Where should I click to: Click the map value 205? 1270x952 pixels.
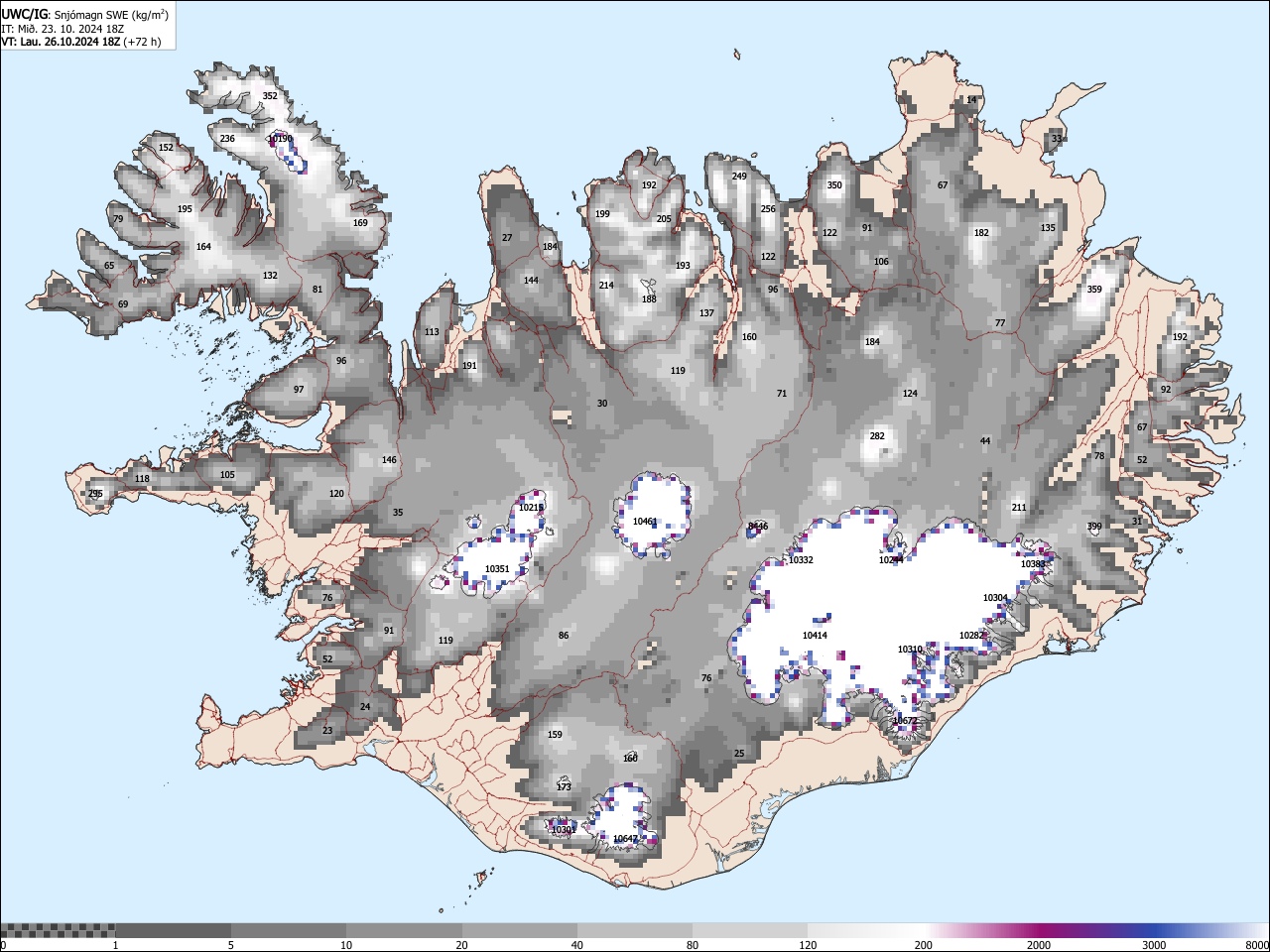click(664, 219)
